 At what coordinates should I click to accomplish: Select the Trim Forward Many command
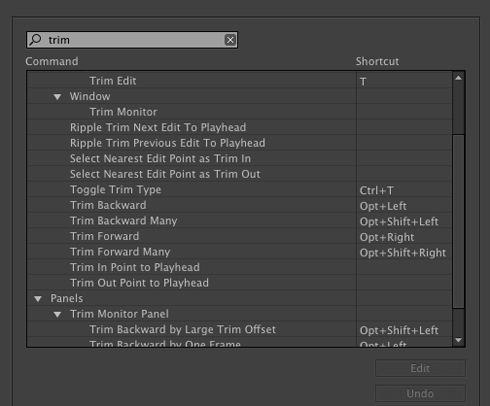120,252
